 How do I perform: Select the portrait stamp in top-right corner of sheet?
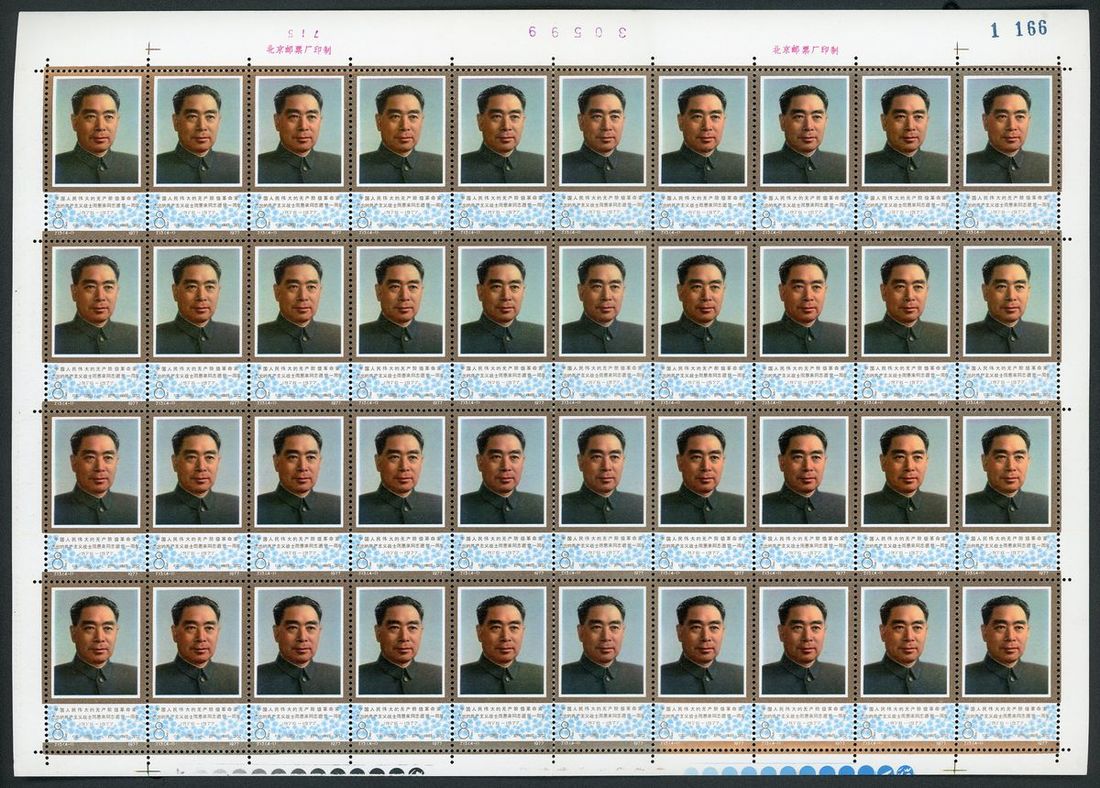pyautogui.click(x=1008, y=131)
